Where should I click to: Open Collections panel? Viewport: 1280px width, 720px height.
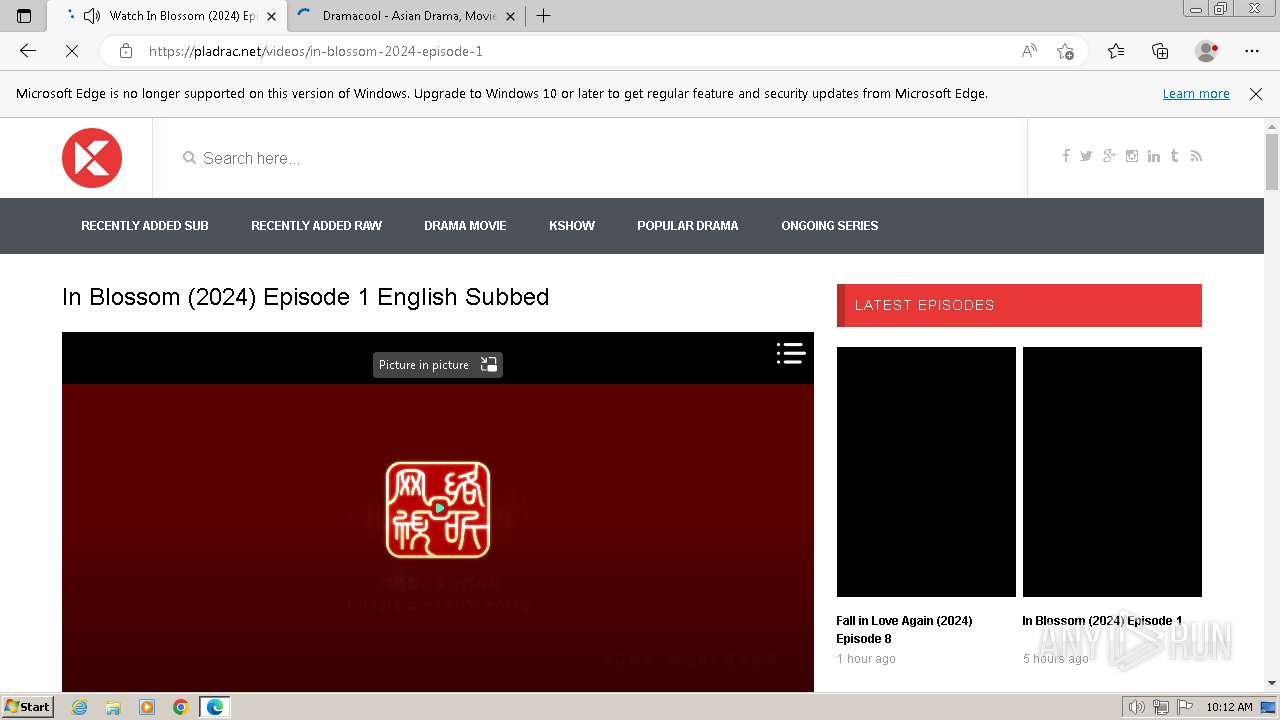tap(1160, 51)
